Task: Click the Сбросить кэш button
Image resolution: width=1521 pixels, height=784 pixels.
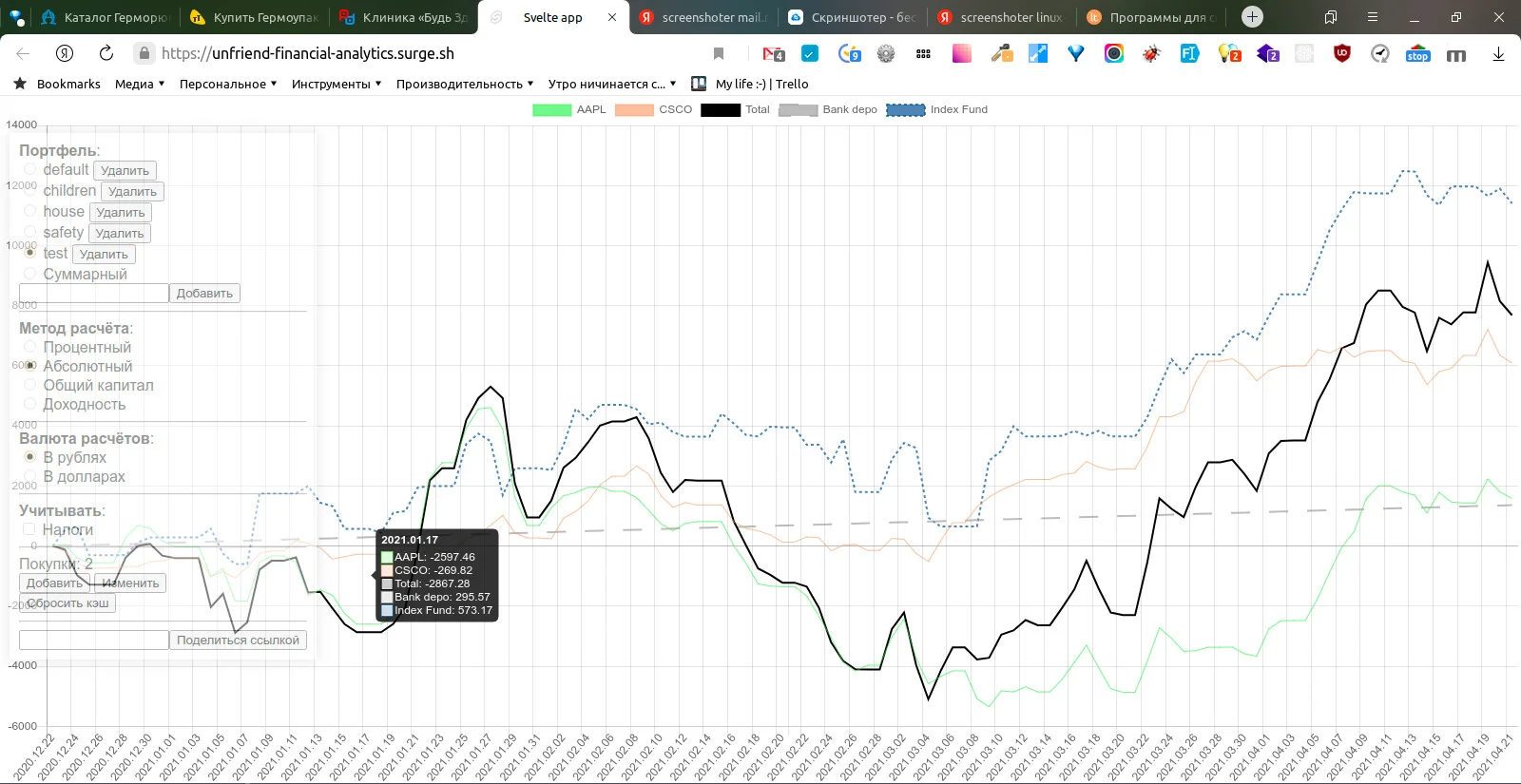Action: click(67, 603)
